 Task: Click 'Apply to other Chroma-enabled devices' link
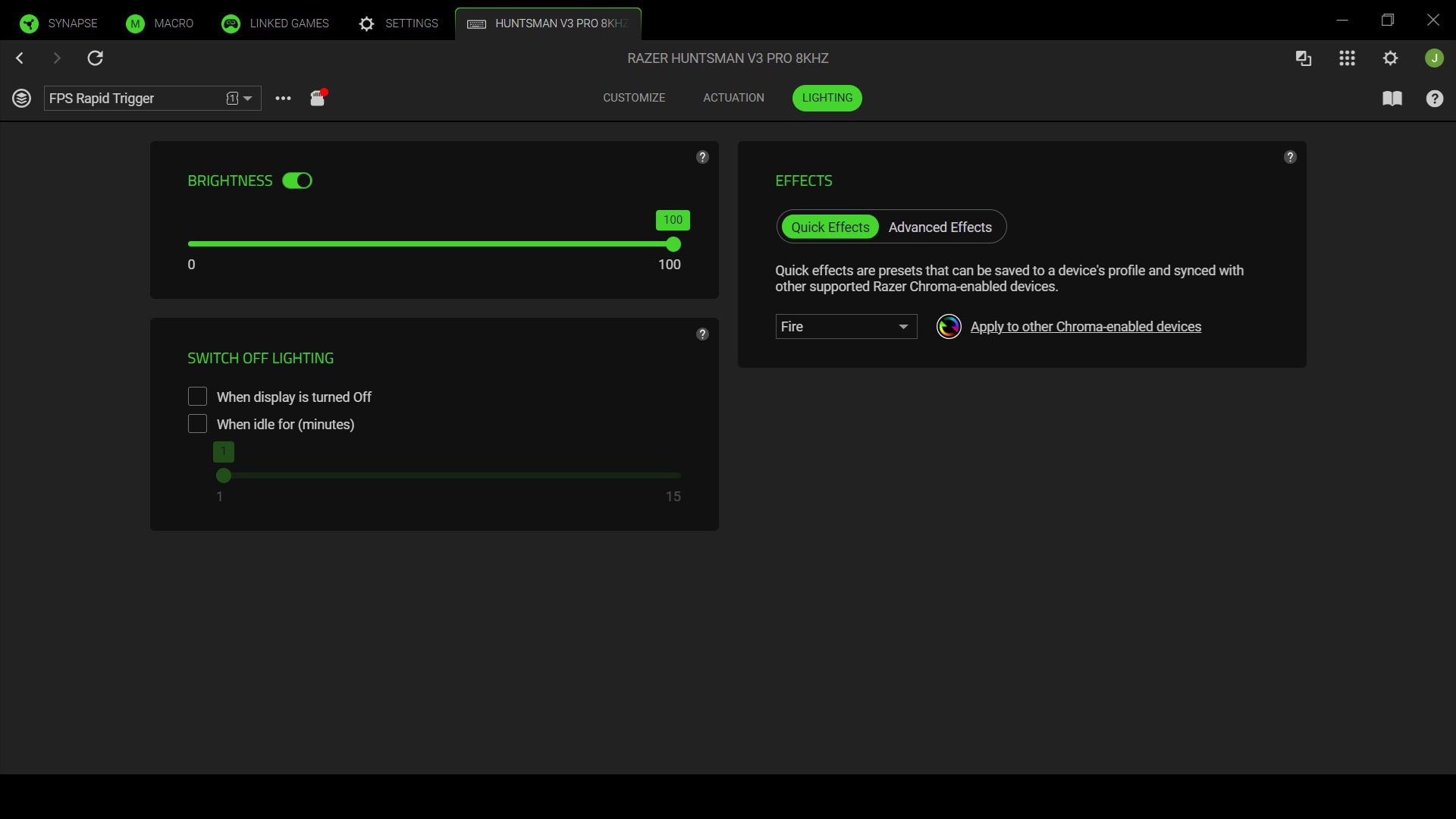[x=1086, y=326]
